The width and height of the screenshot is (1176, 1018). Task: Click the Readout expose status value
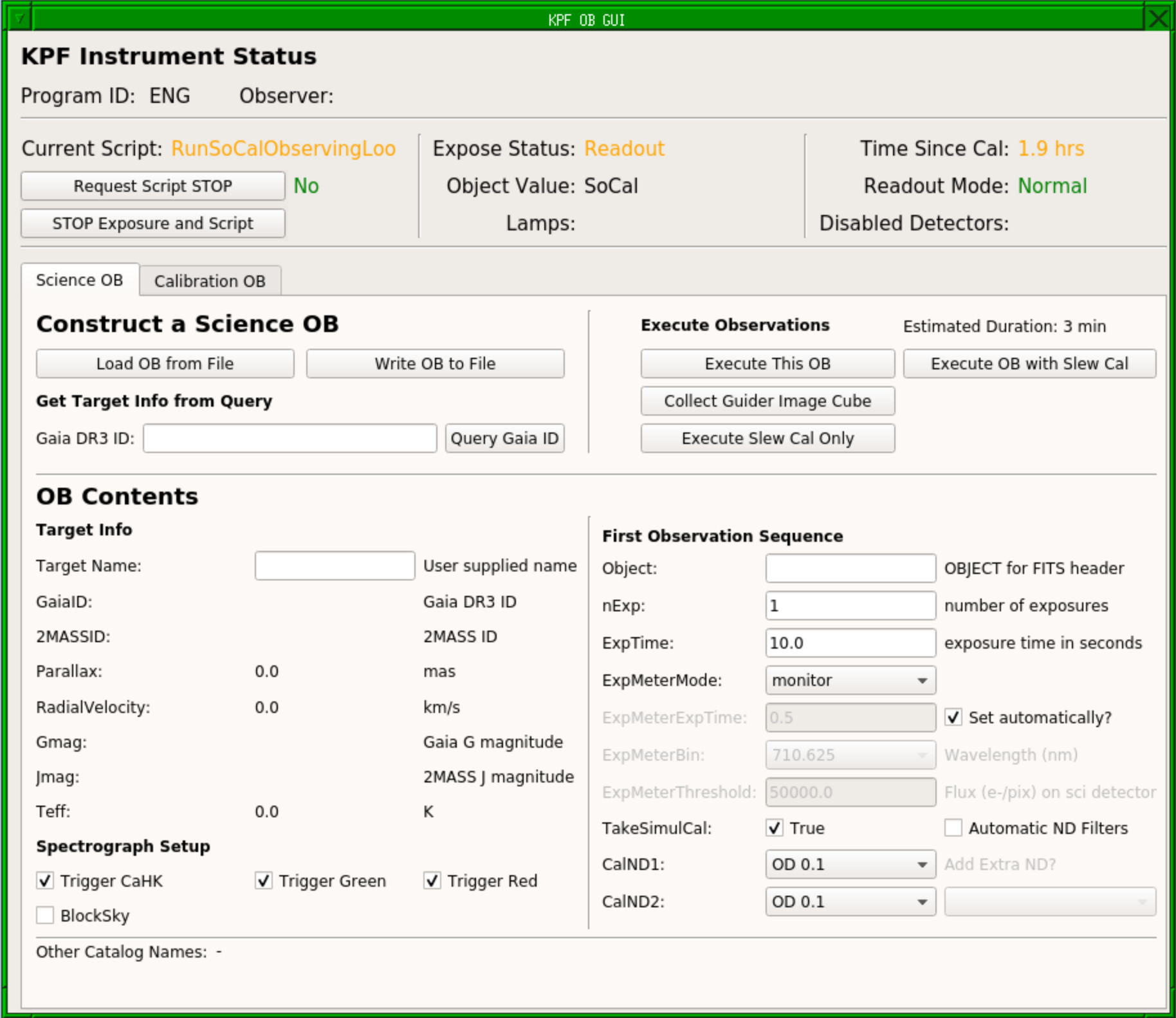tap(624, 149)
